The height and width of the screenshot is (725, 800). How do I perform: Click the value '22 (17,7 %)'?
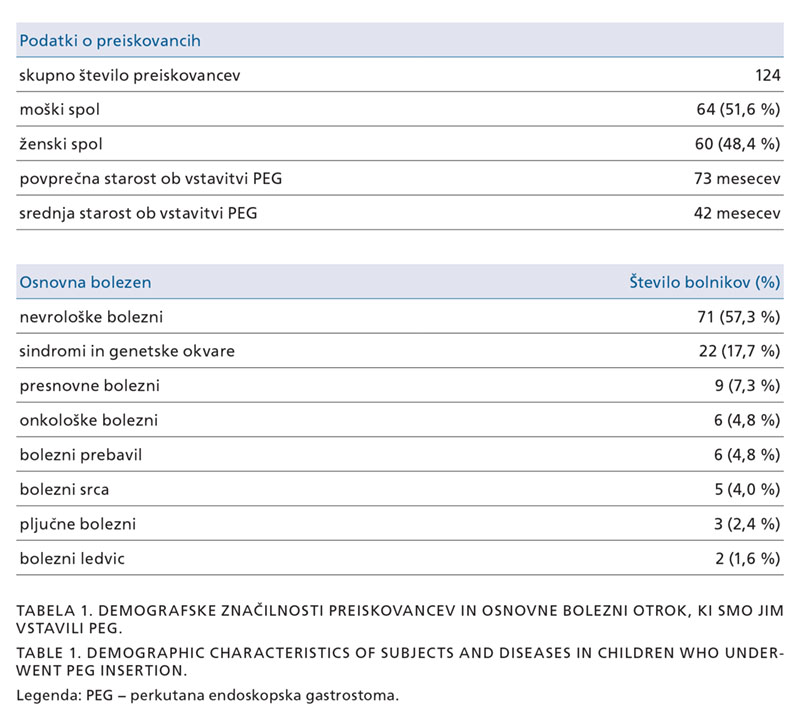(740, 351)
